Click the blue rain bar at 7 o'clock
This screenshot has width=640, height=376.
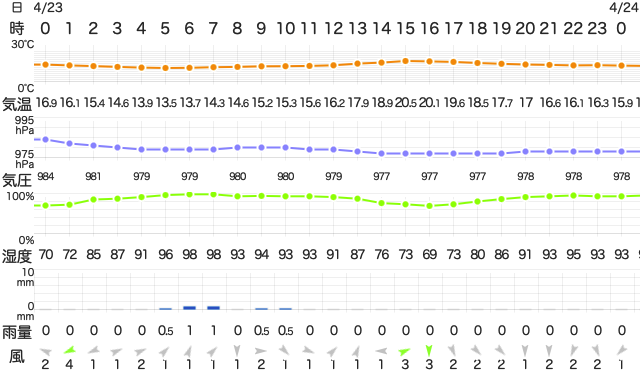click(x=213, y=307)
